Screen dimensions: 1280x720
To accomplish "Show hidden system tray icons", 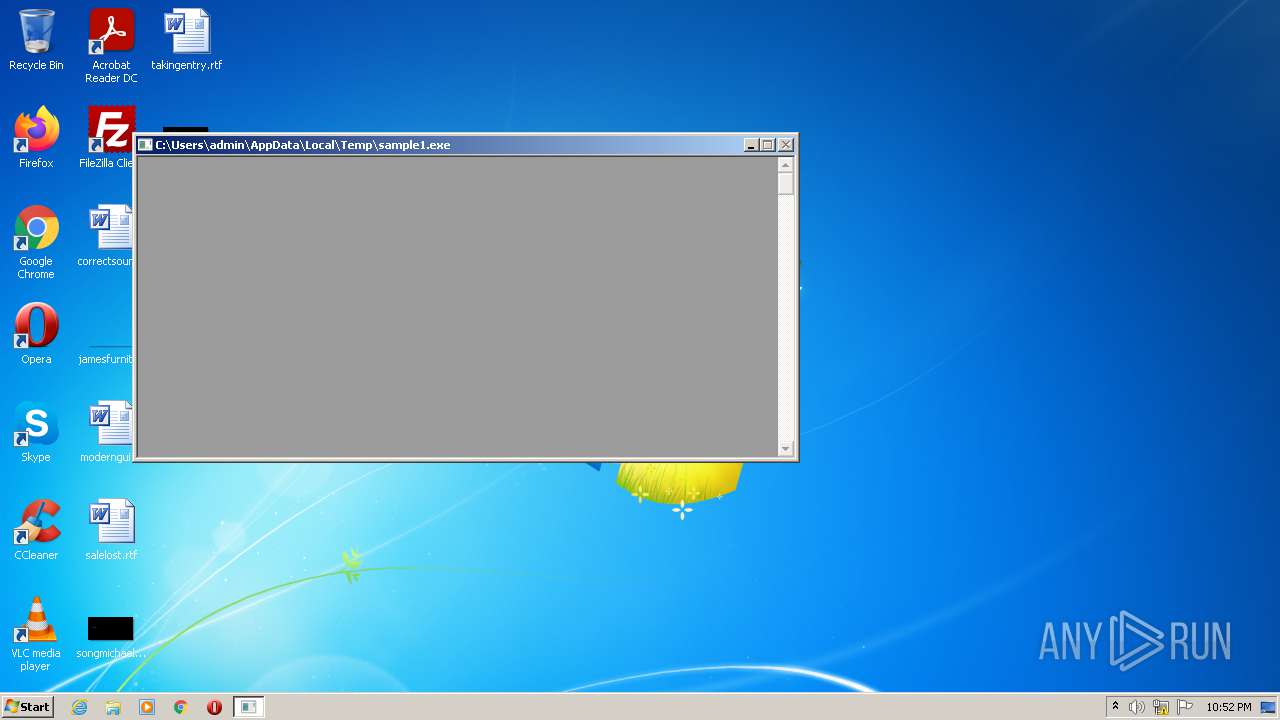I will [1115, 707].
